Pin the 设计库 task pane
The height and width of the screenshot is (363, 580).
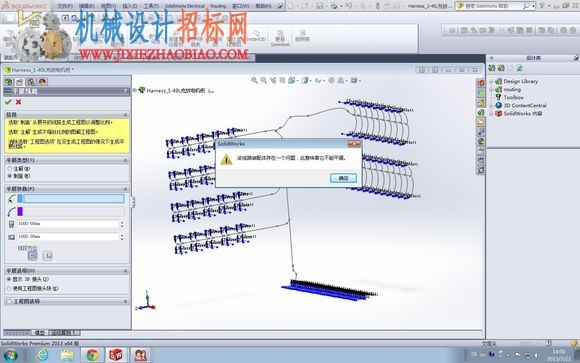click(576, 58)
